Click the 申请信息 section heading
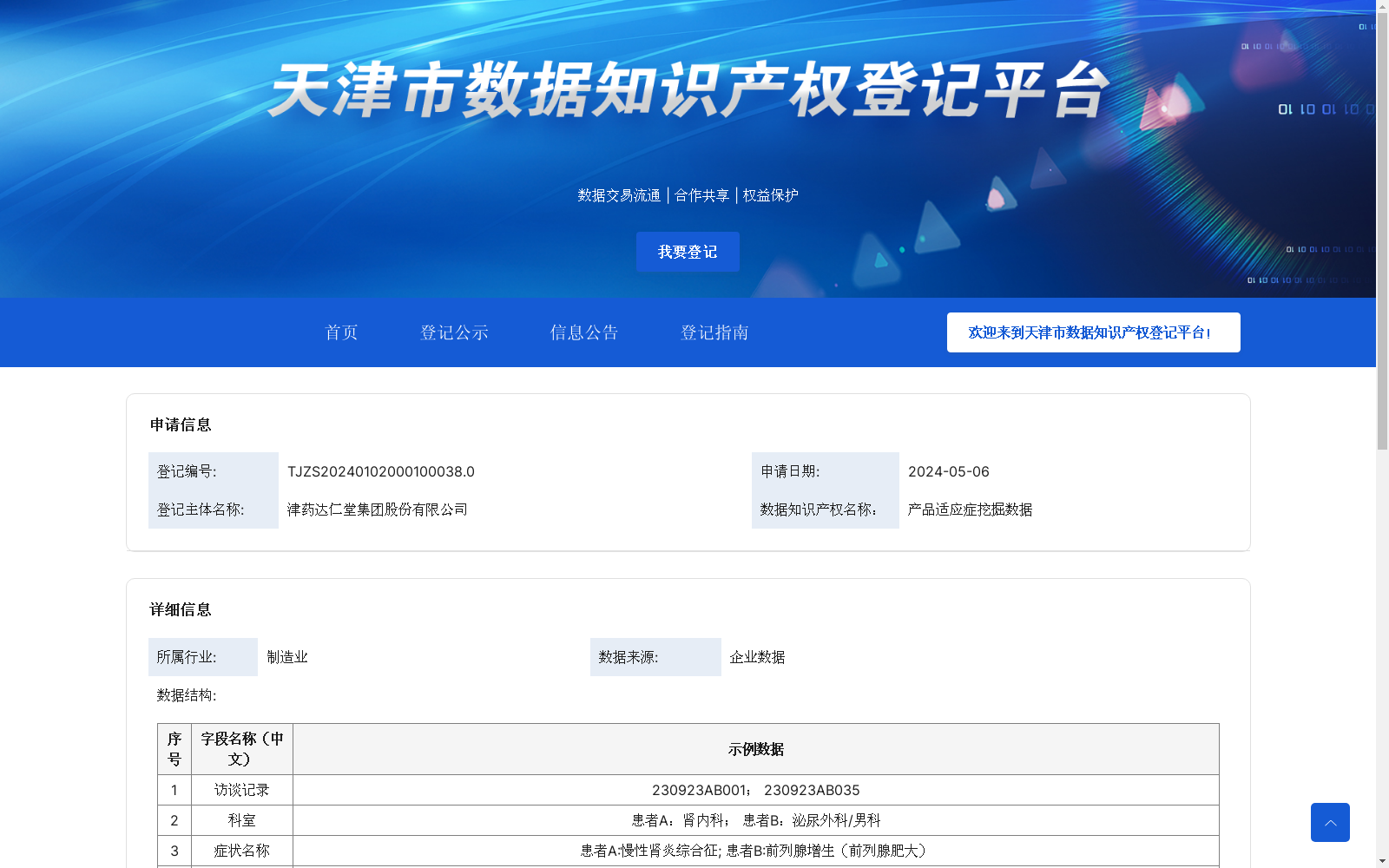Viewport: 1389px width, 868px height. coord(181,424)
